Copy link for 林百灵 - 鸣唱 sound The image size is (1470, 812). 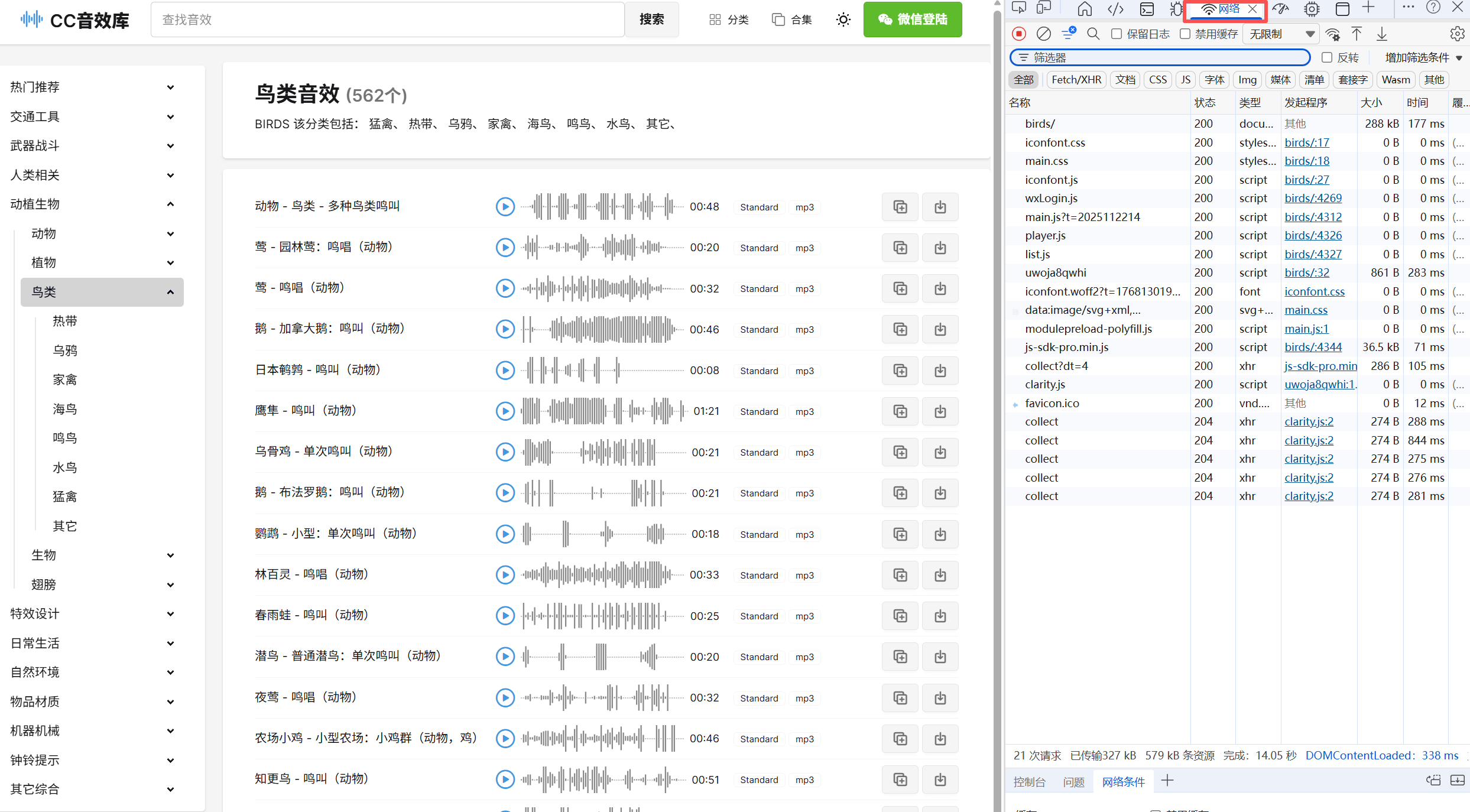[x=900, y=575]
